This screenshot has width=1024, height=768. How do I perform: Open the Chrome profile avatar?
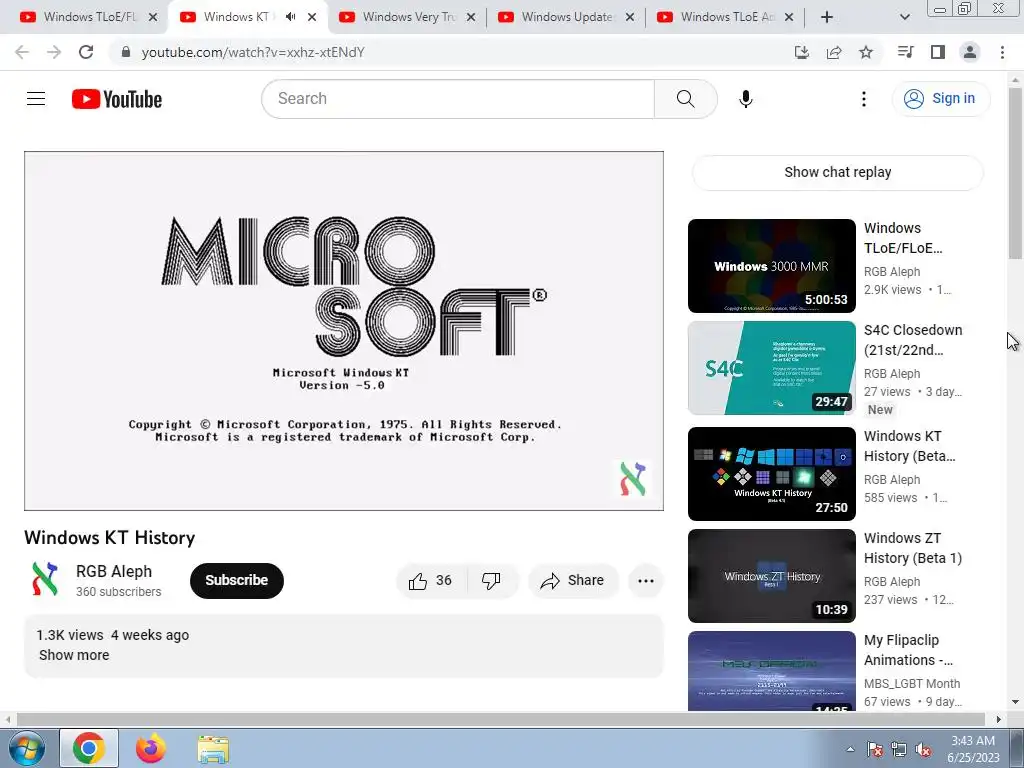click(x=970, y=52)
